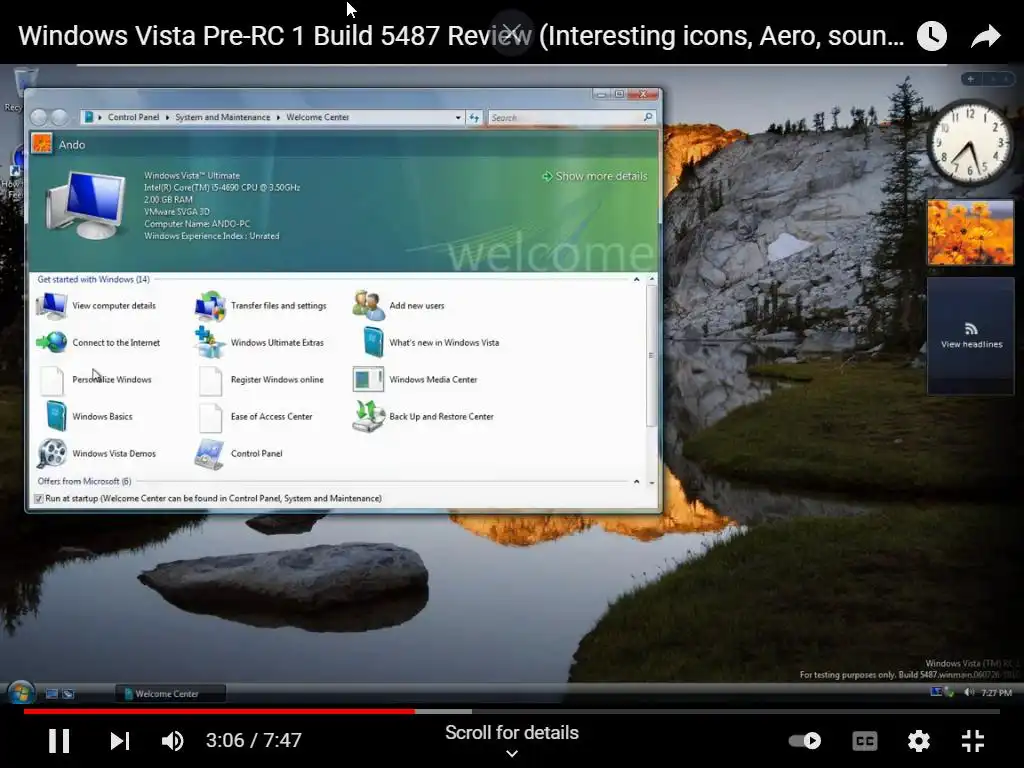This screenshot has width=1024, height=768.
Task: Open Back Up and Restore Center icon
Action: pos(368,417)
